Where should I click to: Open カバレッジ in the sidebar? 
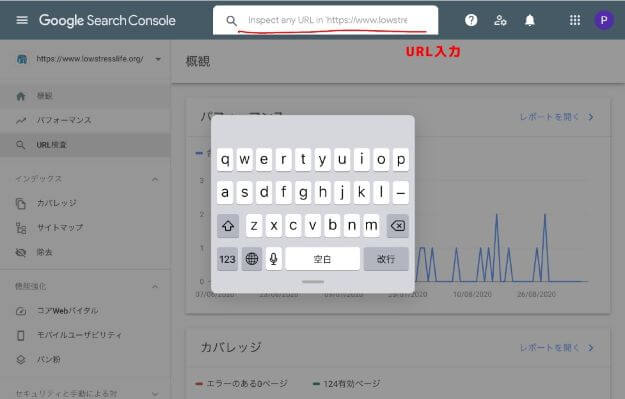tap(85, 203)
